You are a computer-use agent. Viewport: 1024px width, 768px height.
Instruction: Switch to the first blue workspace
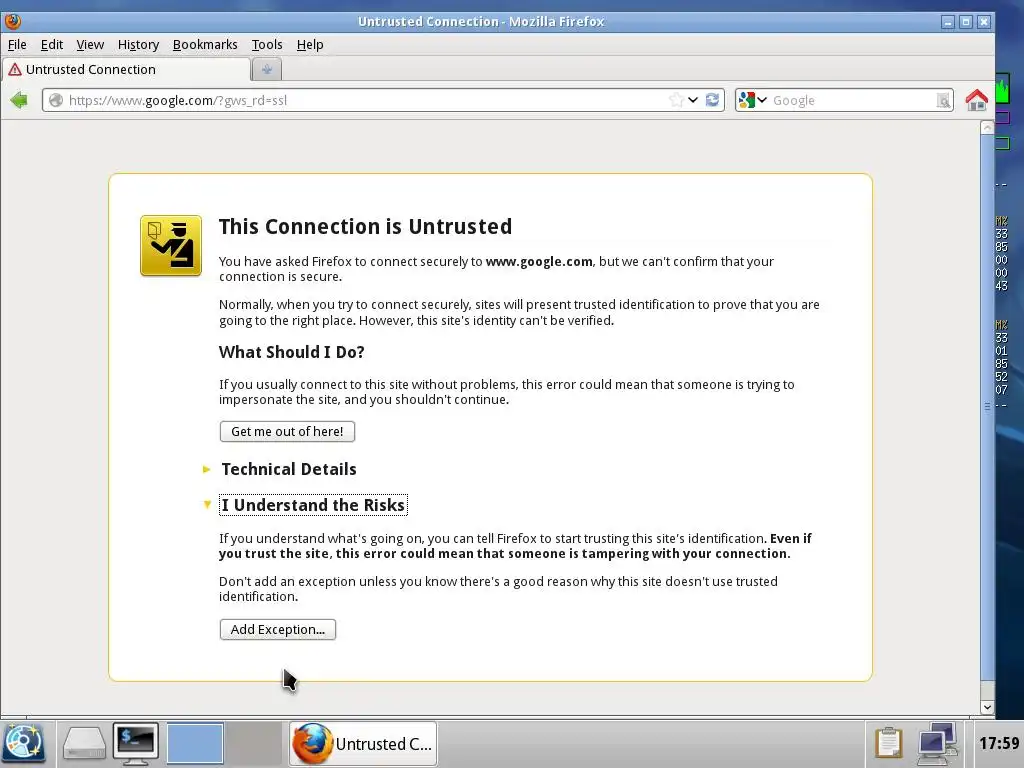pyautogui.click(x=195, y=743)
